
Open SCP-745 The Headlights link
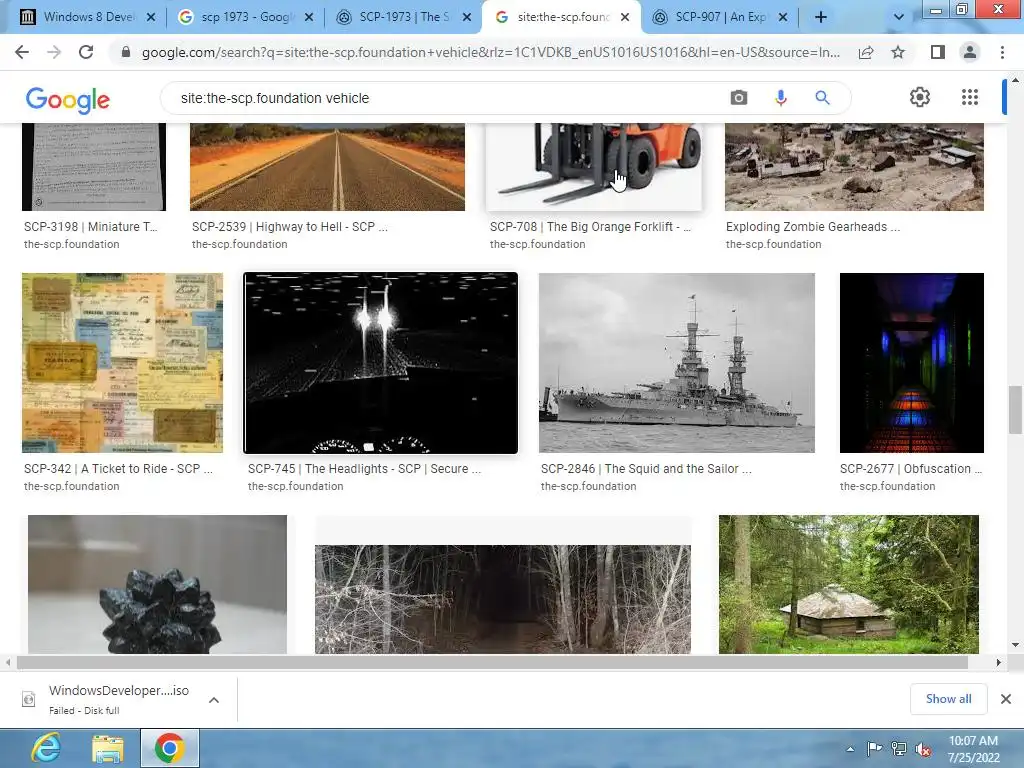pos(364,469)
